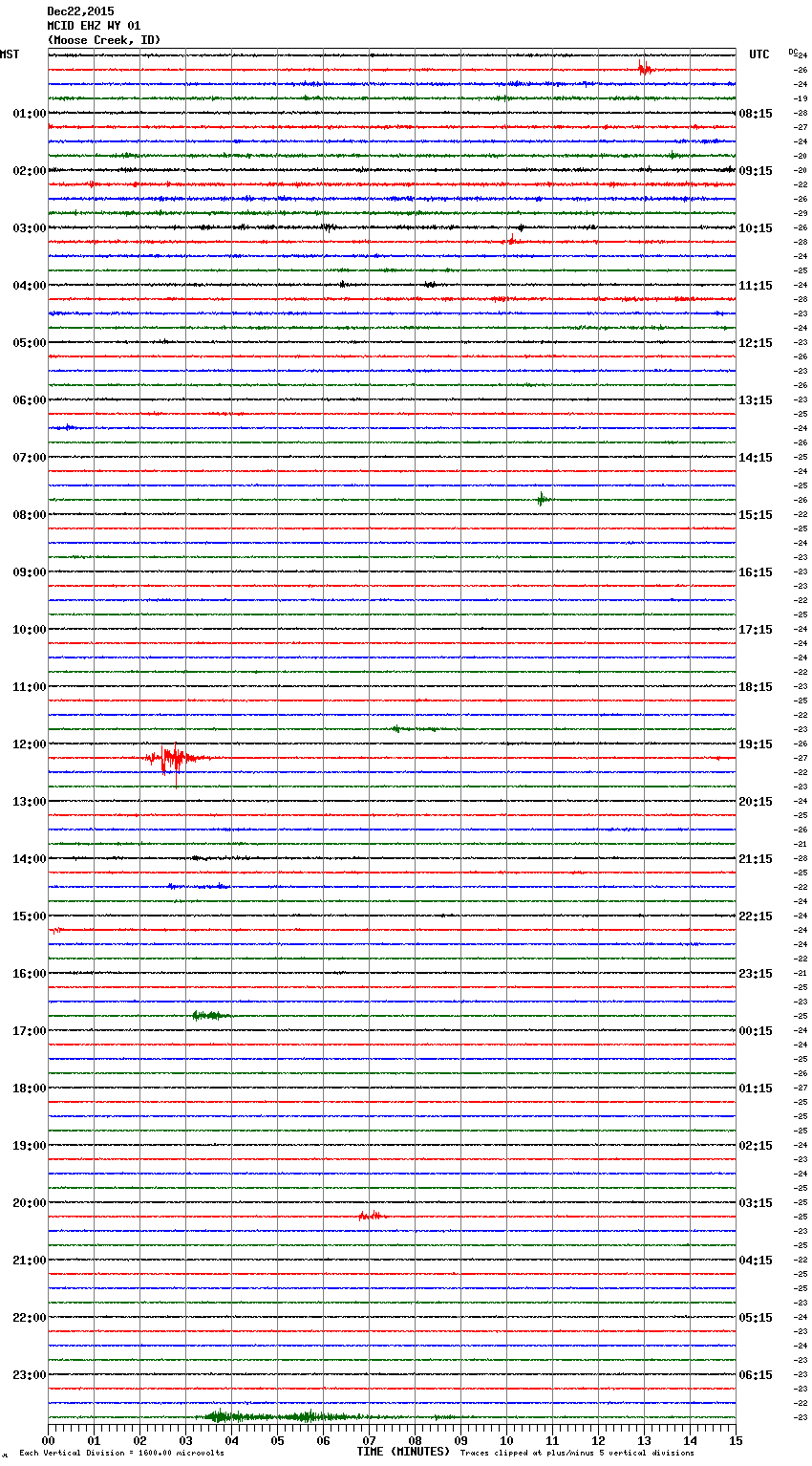Viewport: 812px width, 1466px height.
Task: Click the 15:00 MST hour label
Action: click(29, 916)
